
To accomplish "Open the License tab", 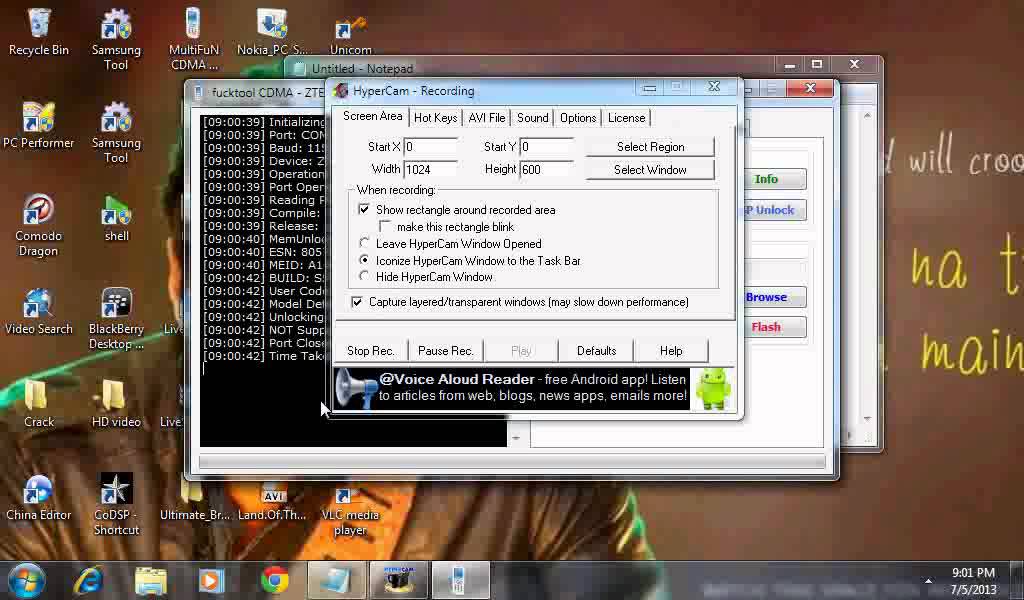I will pyautogui.click(x=626, y=118).
